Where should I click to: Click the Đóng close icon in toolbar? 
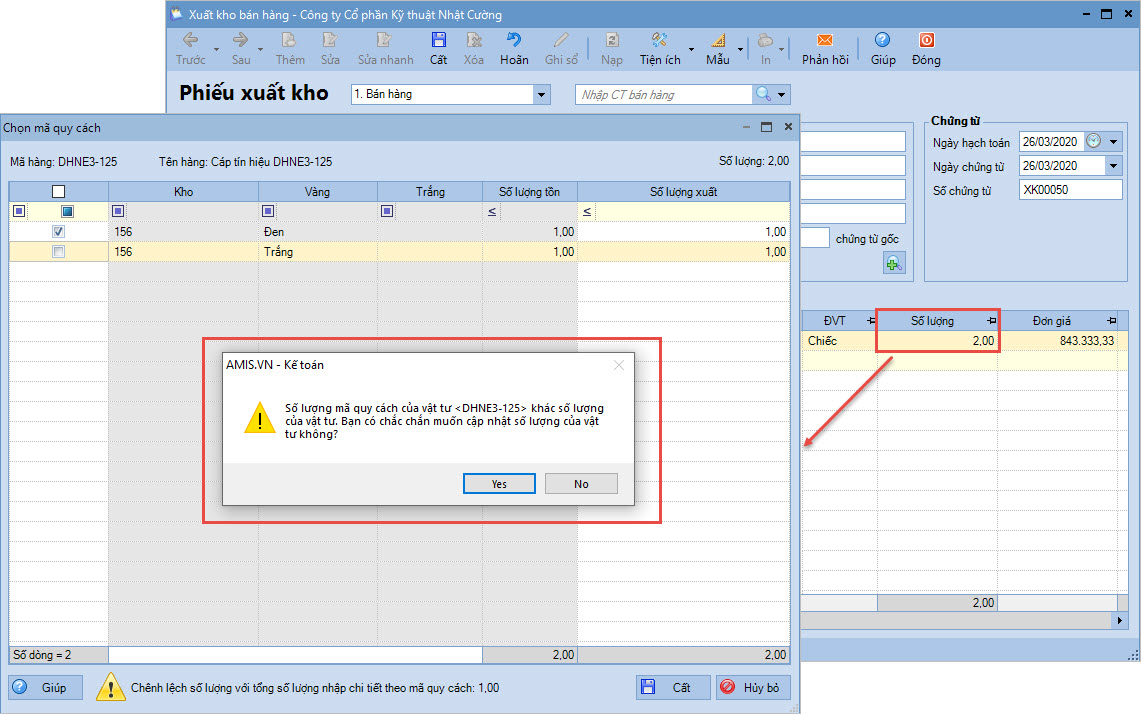click(x=926, y=42)
